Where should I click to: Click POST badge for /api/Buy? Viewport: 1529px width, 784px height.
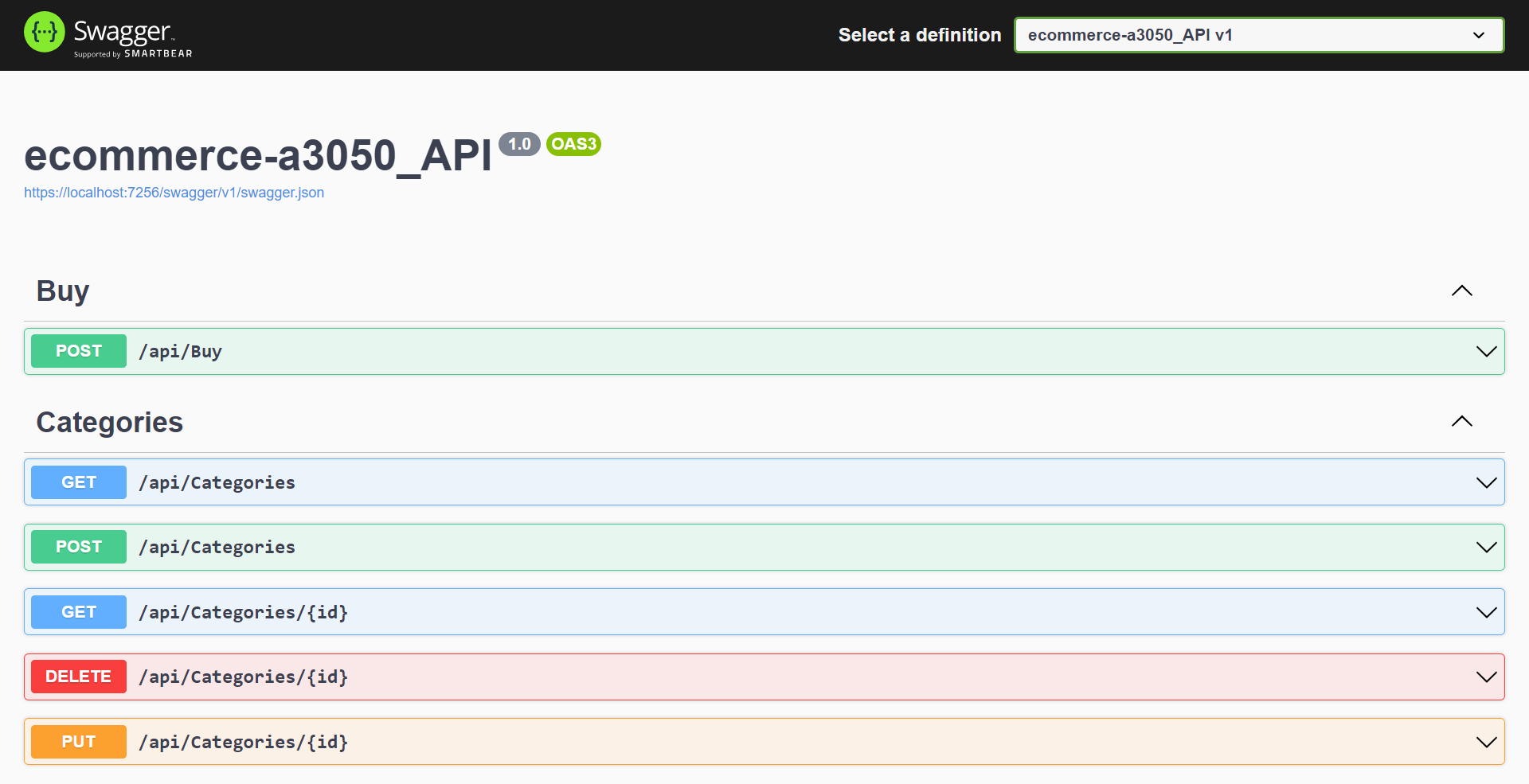tap(79, 351)
